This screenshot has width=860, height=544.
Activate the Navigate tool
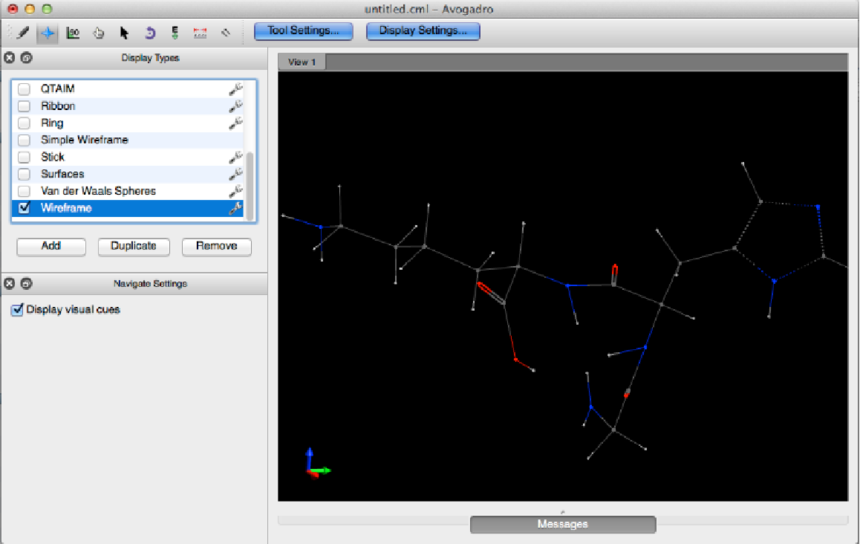point(47,32)
